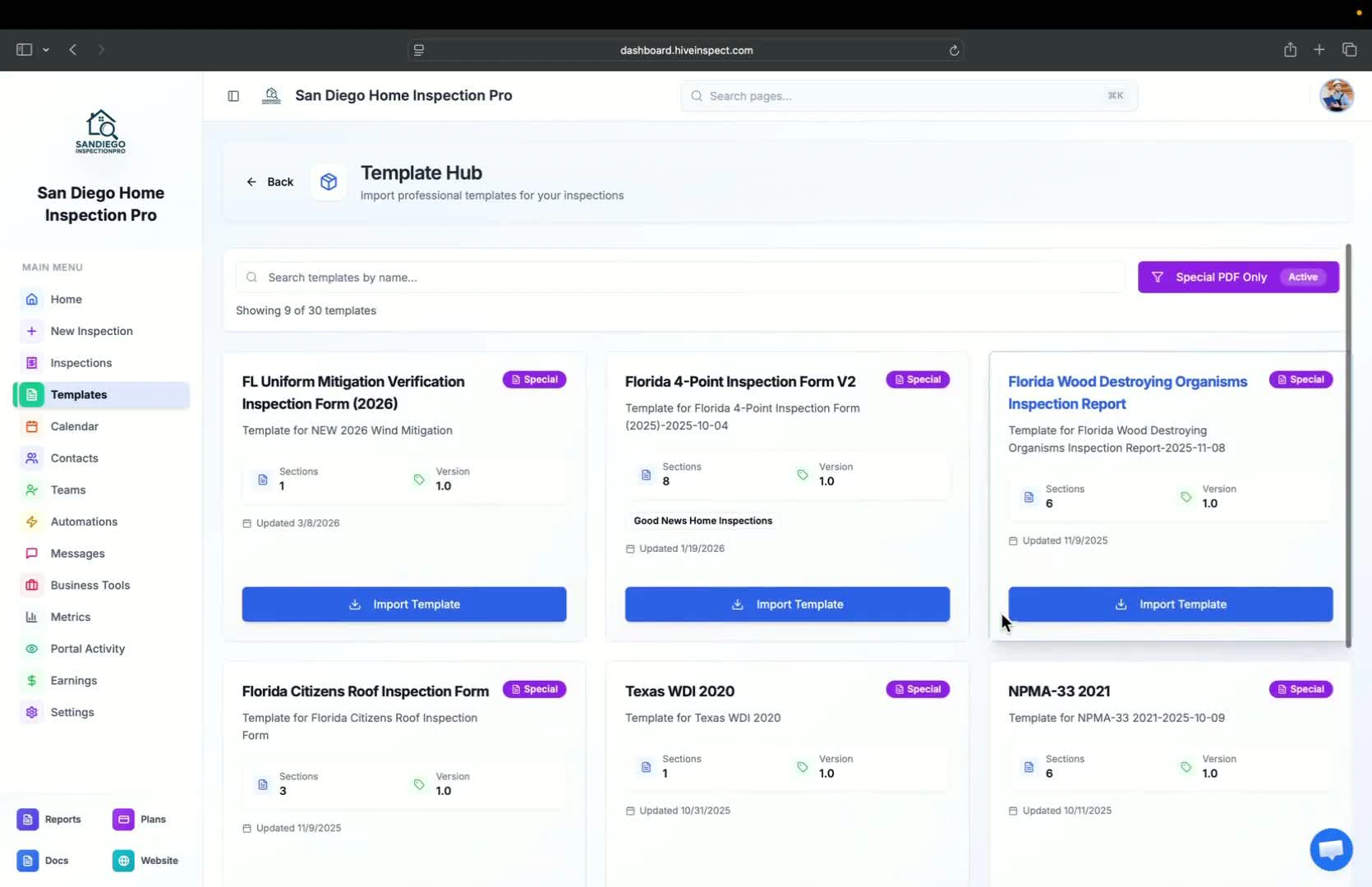The image size is (1372, 887).
Task: Click the Safari Share button
Action: 1290,50
